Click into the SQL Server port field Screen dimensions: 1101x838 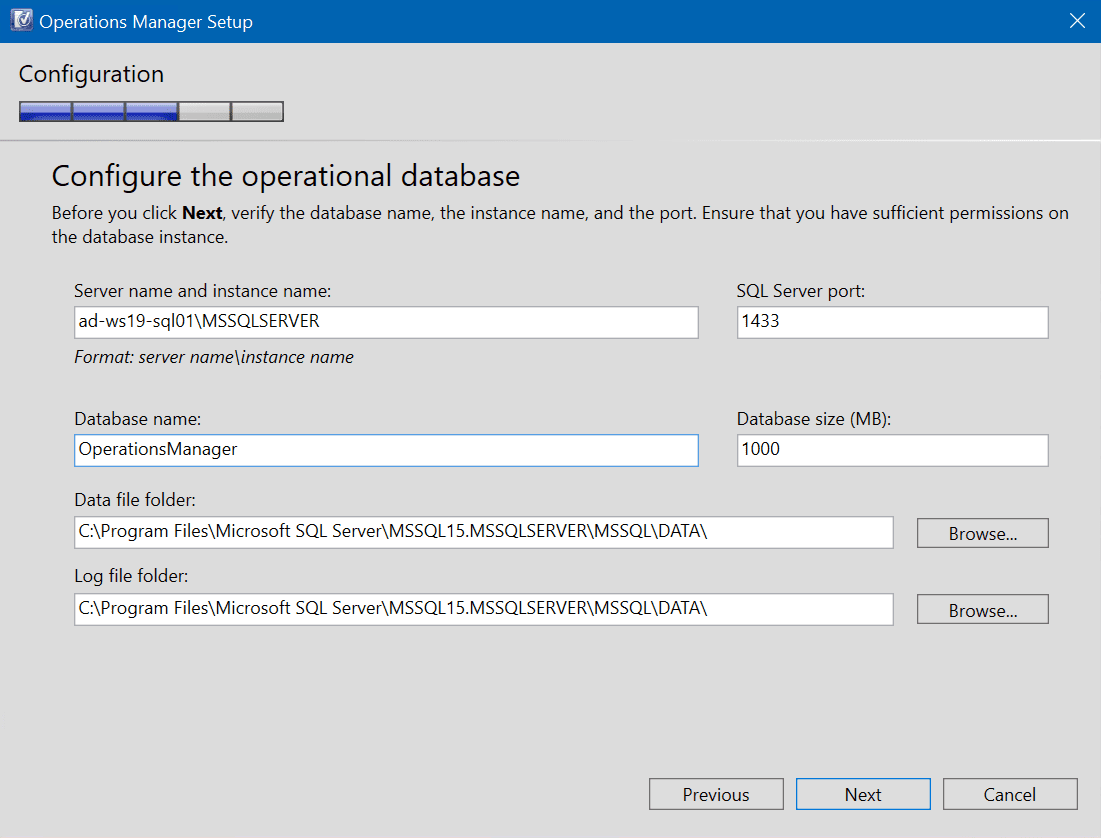click(x=891, y=322)
